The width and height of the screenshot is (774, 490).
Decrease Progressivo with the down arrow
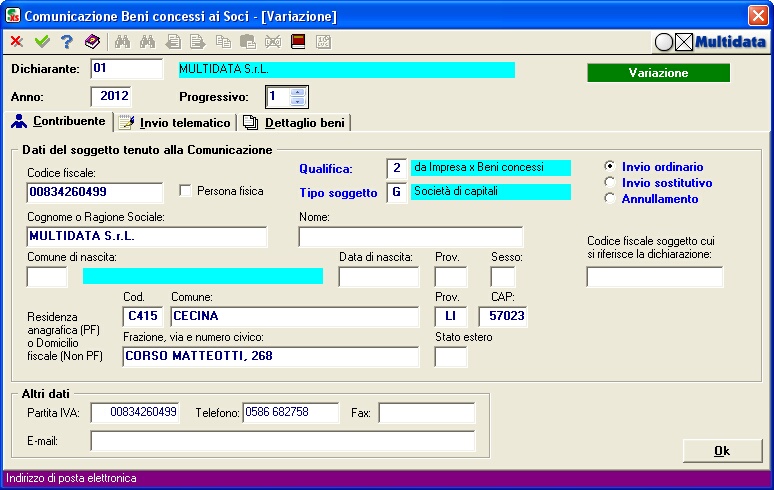click(x=298, y=101)
